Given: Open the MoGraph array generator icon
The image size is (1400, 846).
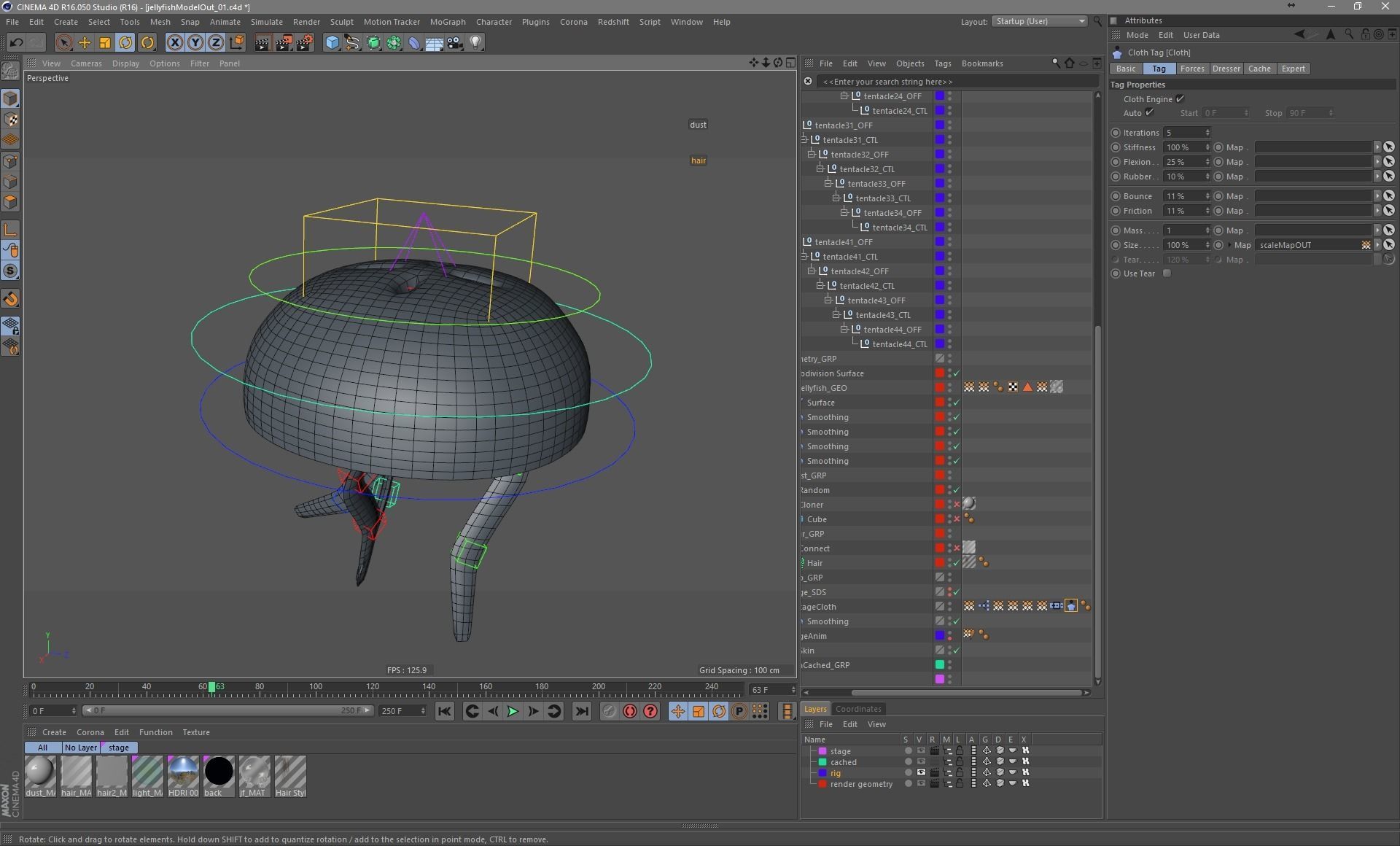Looking at the screenshot, I should (394, 42).
